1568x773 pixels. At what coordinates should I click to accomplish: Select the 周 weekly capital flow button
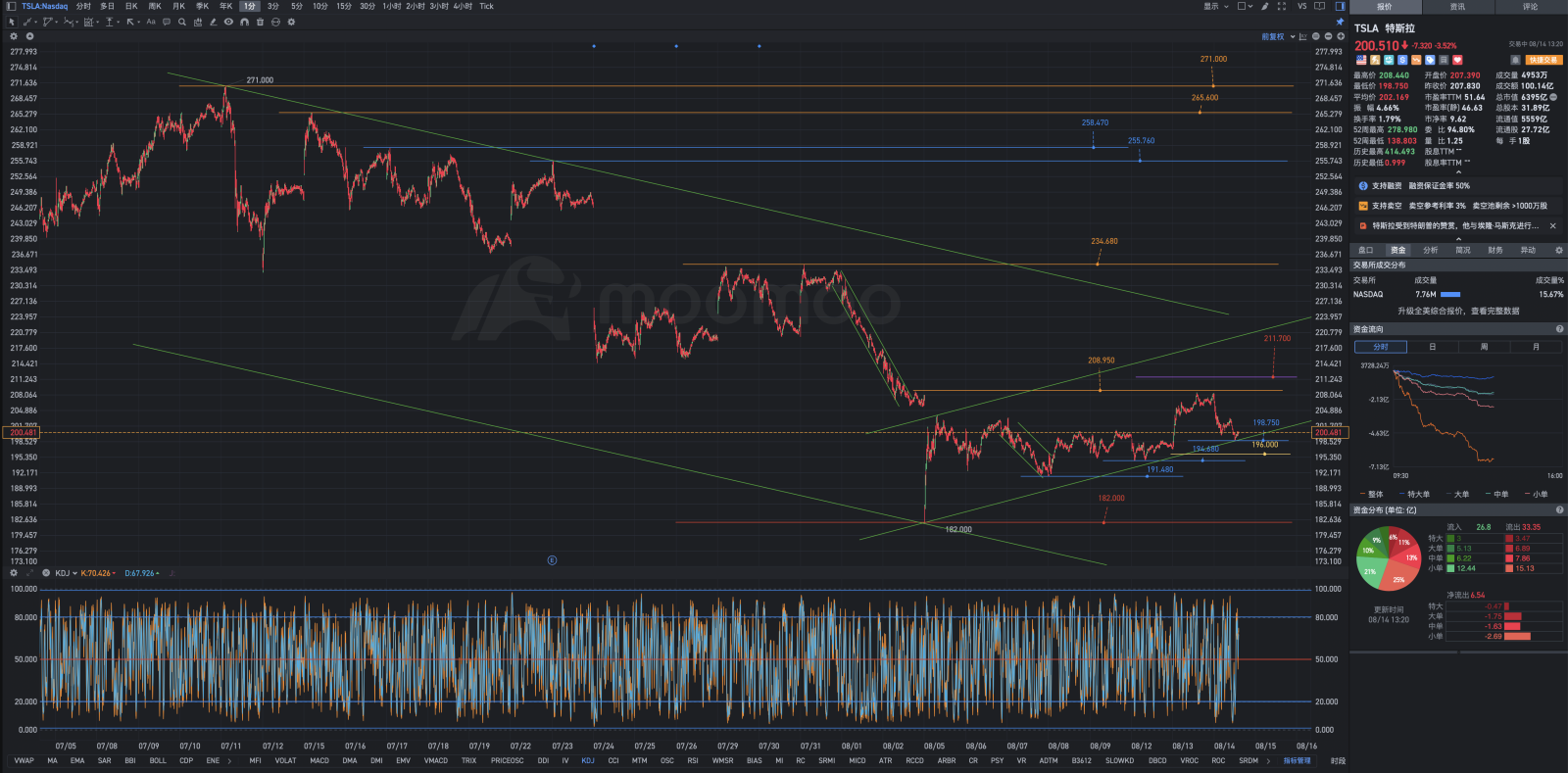pos(1484,347)
